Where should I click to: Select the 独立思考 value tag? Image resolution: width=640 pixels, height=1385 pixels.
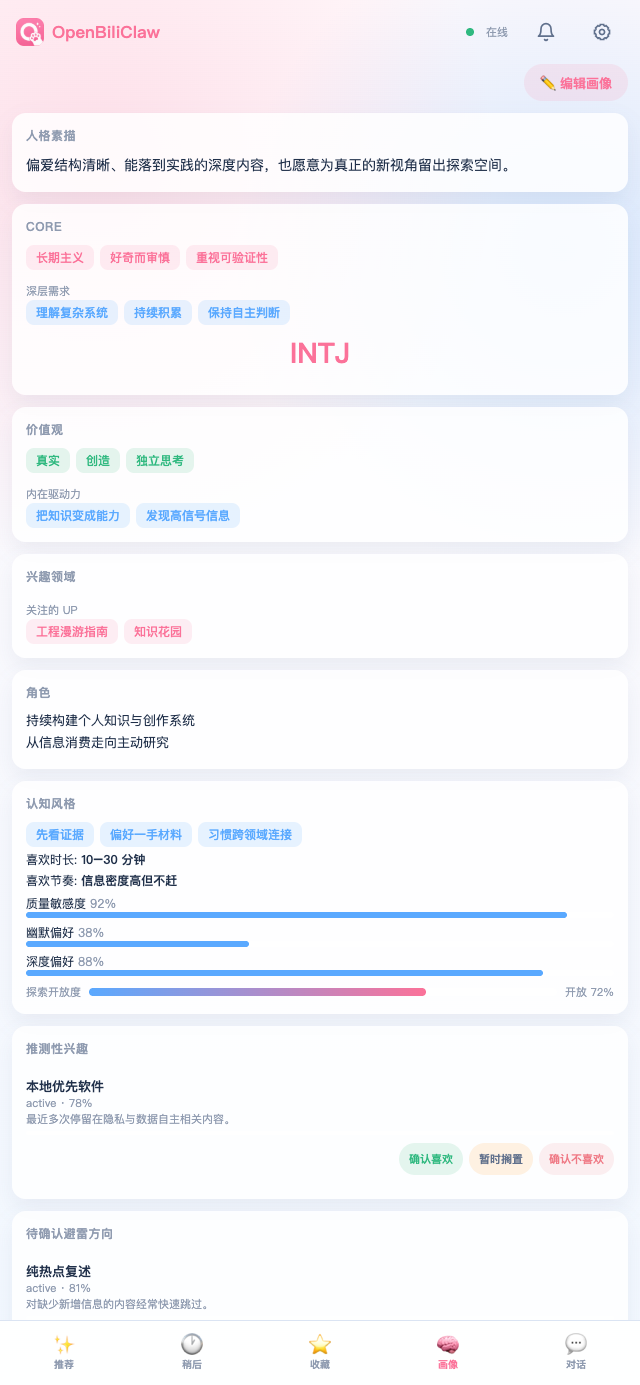[160, 460]
